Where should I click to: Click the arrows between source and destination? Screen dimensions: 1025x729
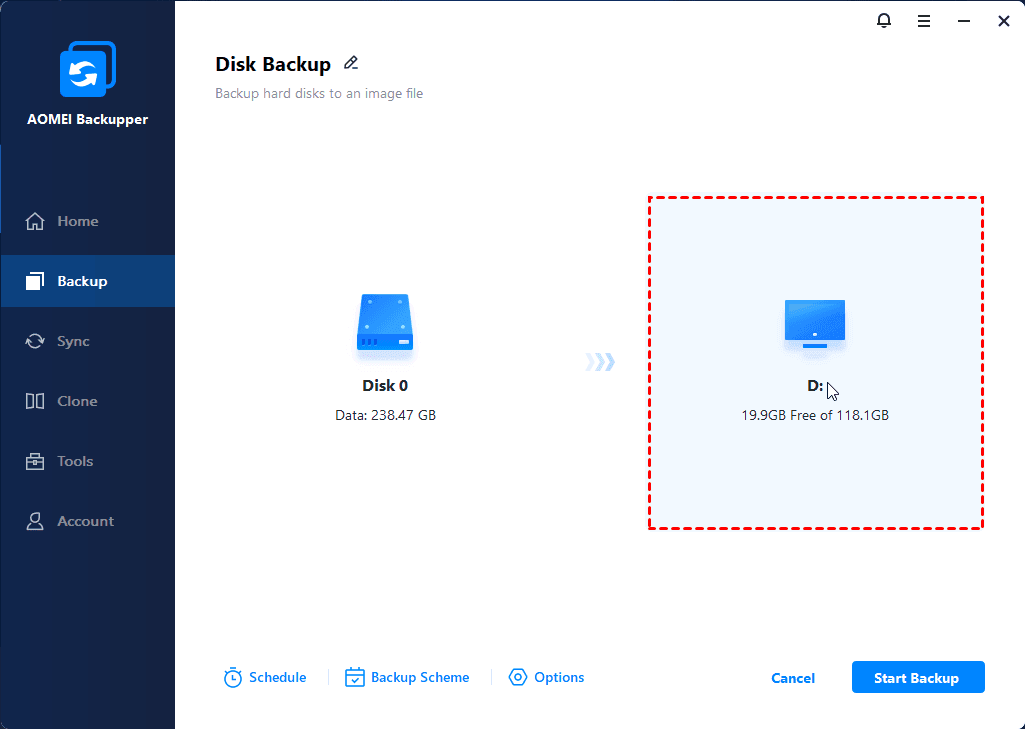(x=600, y=362)
